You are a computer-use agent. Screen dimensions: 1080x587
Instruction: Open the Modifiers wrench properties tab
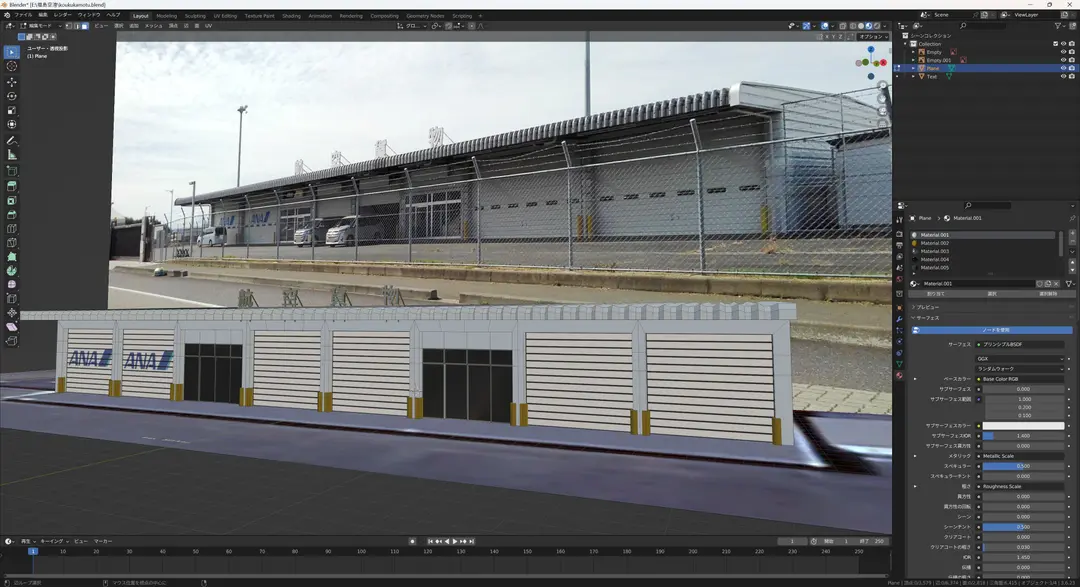(x=899, y=320)
